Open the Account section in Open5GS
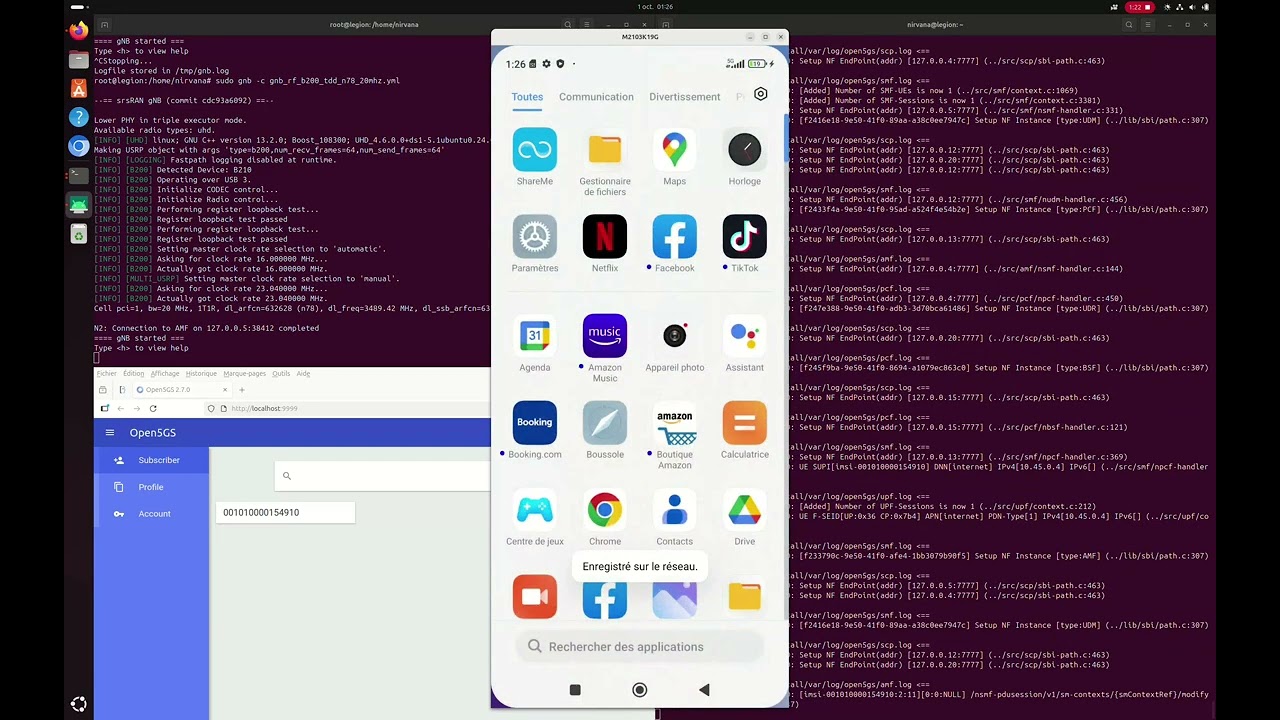Viewport: 1280px width, 720px height. pyautogui.click(x=151, y=514)
